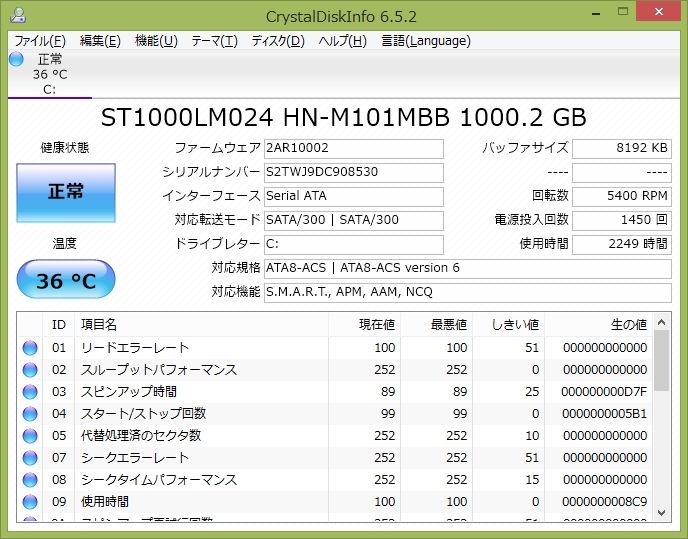Select the 使用時間 row name in SMART list
688x539 pixels.
click(x=105, y=501)
